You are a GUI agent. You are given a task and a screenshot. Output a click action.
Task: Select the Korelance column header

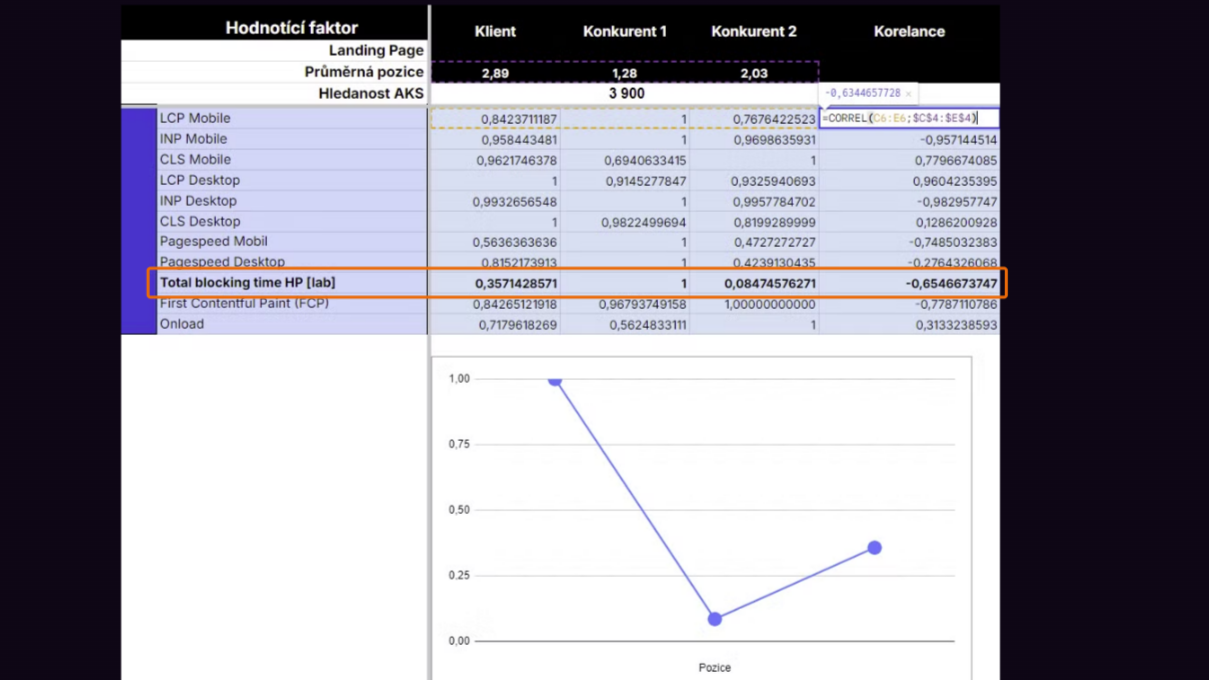coord(909,31)
